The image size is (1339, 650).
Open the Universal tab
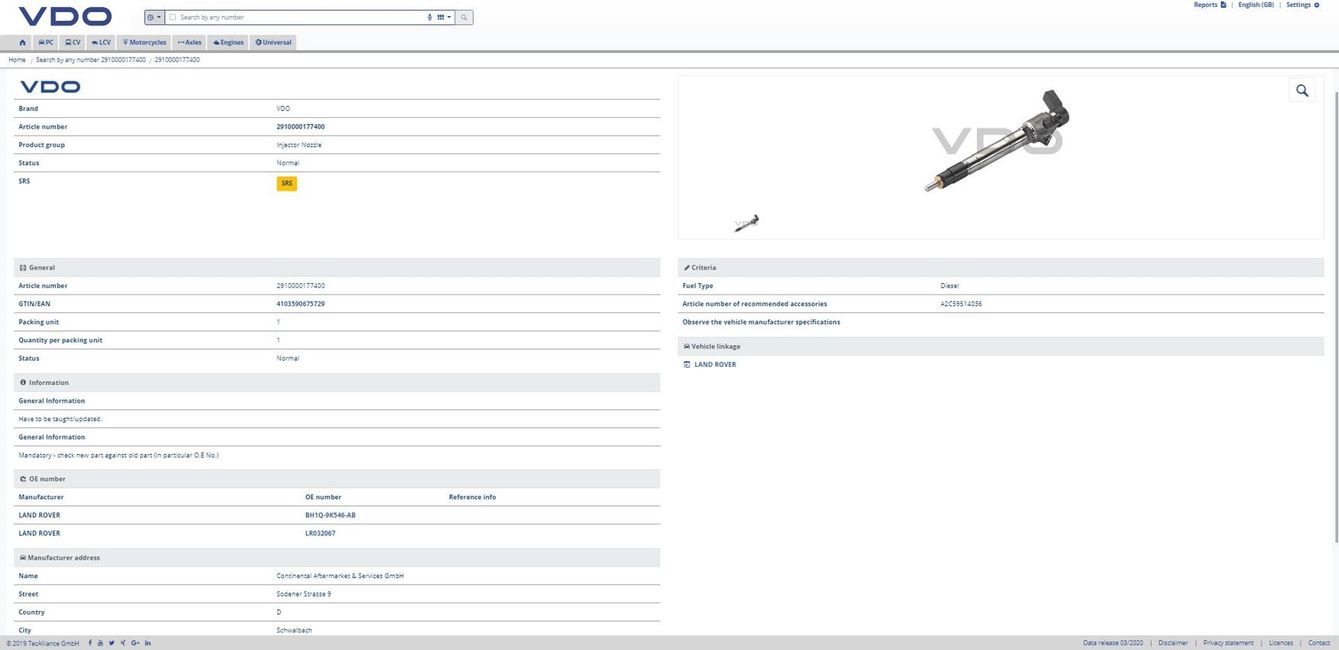pos(273,42)
